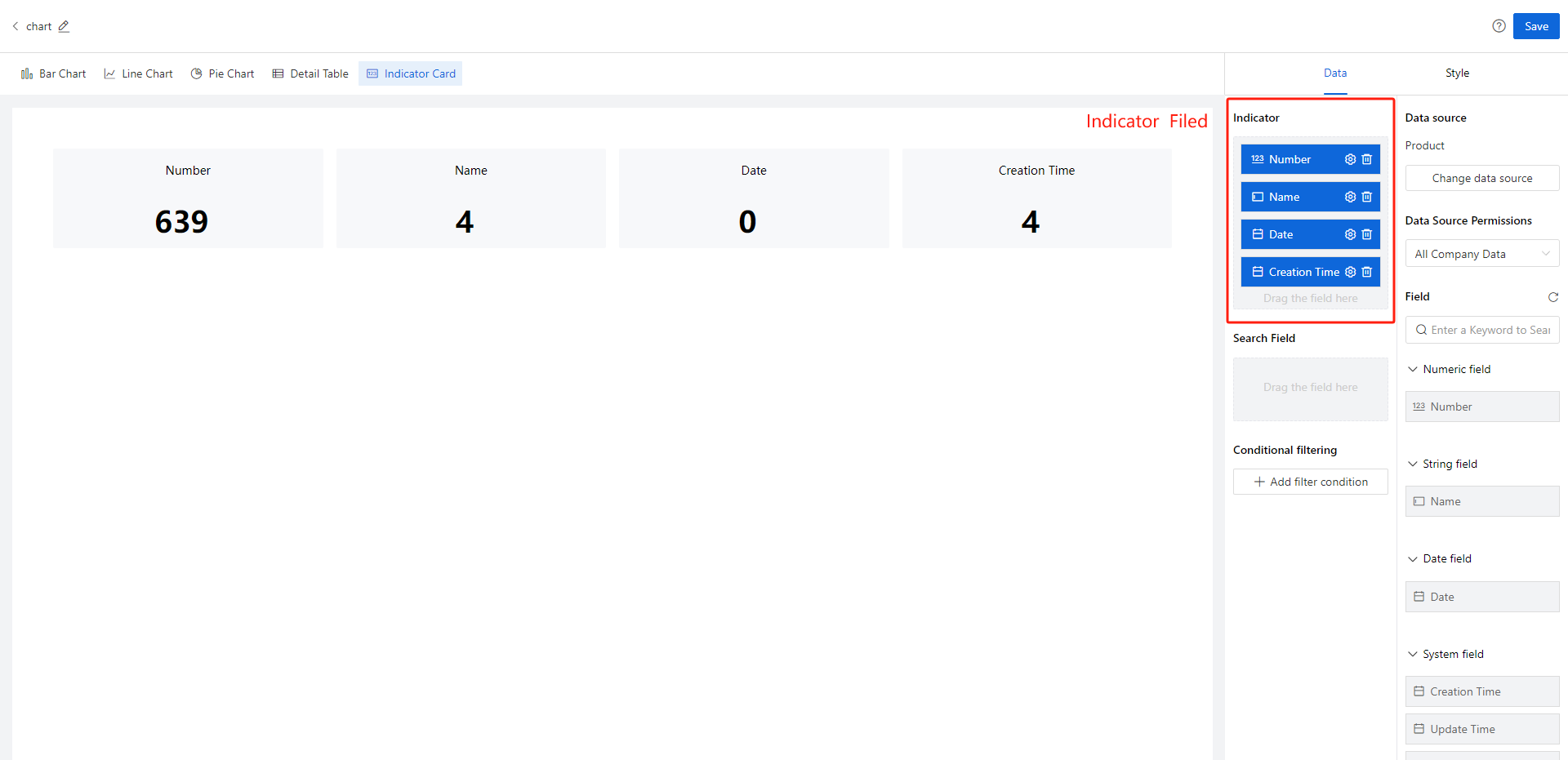Collapse the System field group
Viewport: 1568px width, 760px height.
(1412, 654)
